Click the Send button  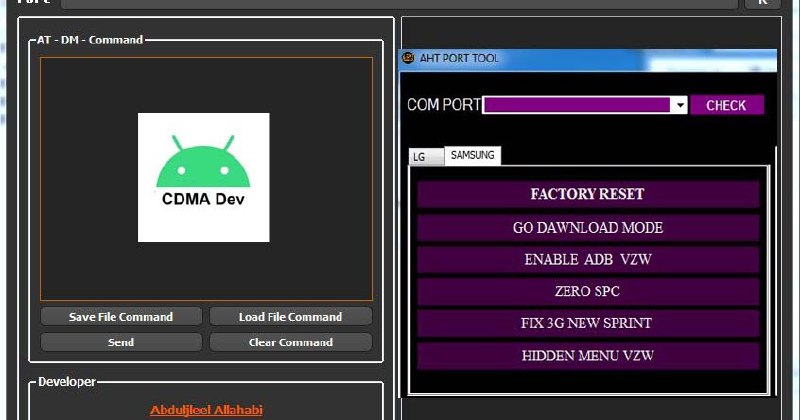pyautogui.click(x=121, y=342)
